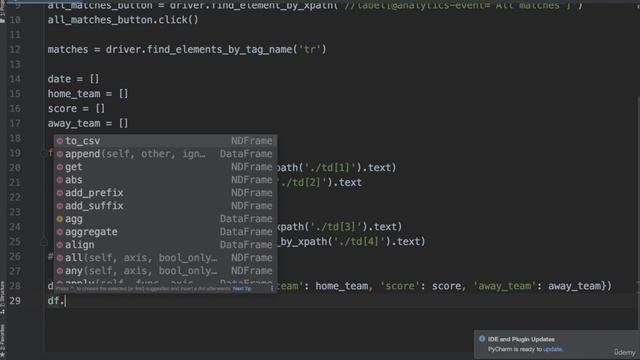Click the method icon beside get suggestion
The image size is (640, 360).
pyautogui.click(x=60, y=167)
